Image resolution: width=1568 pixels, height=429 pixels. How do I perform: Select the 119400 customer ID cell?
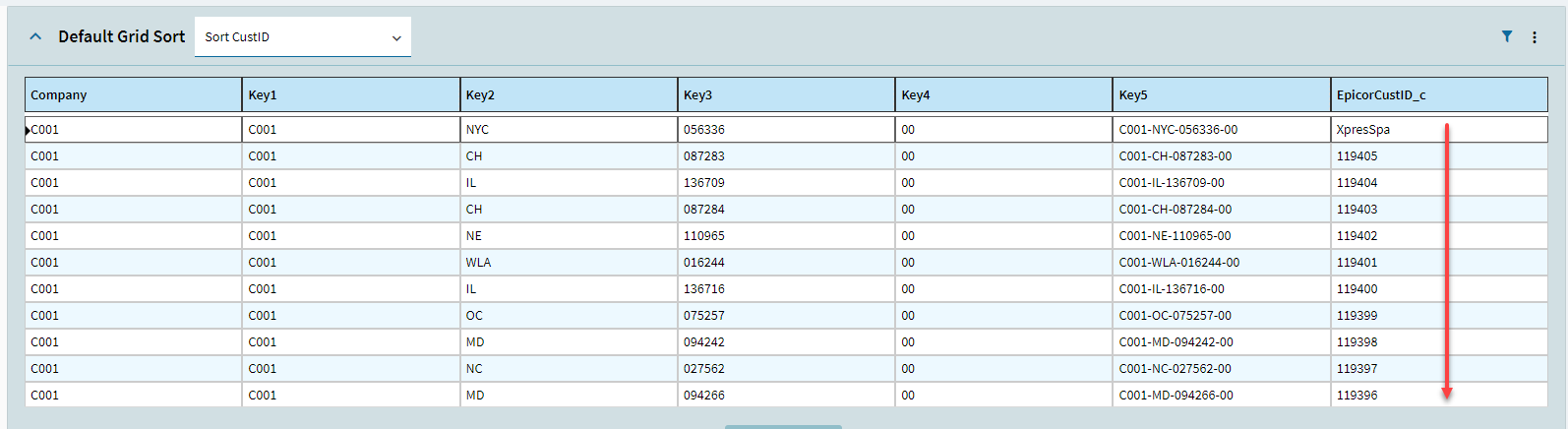(x=1439, y=289)
